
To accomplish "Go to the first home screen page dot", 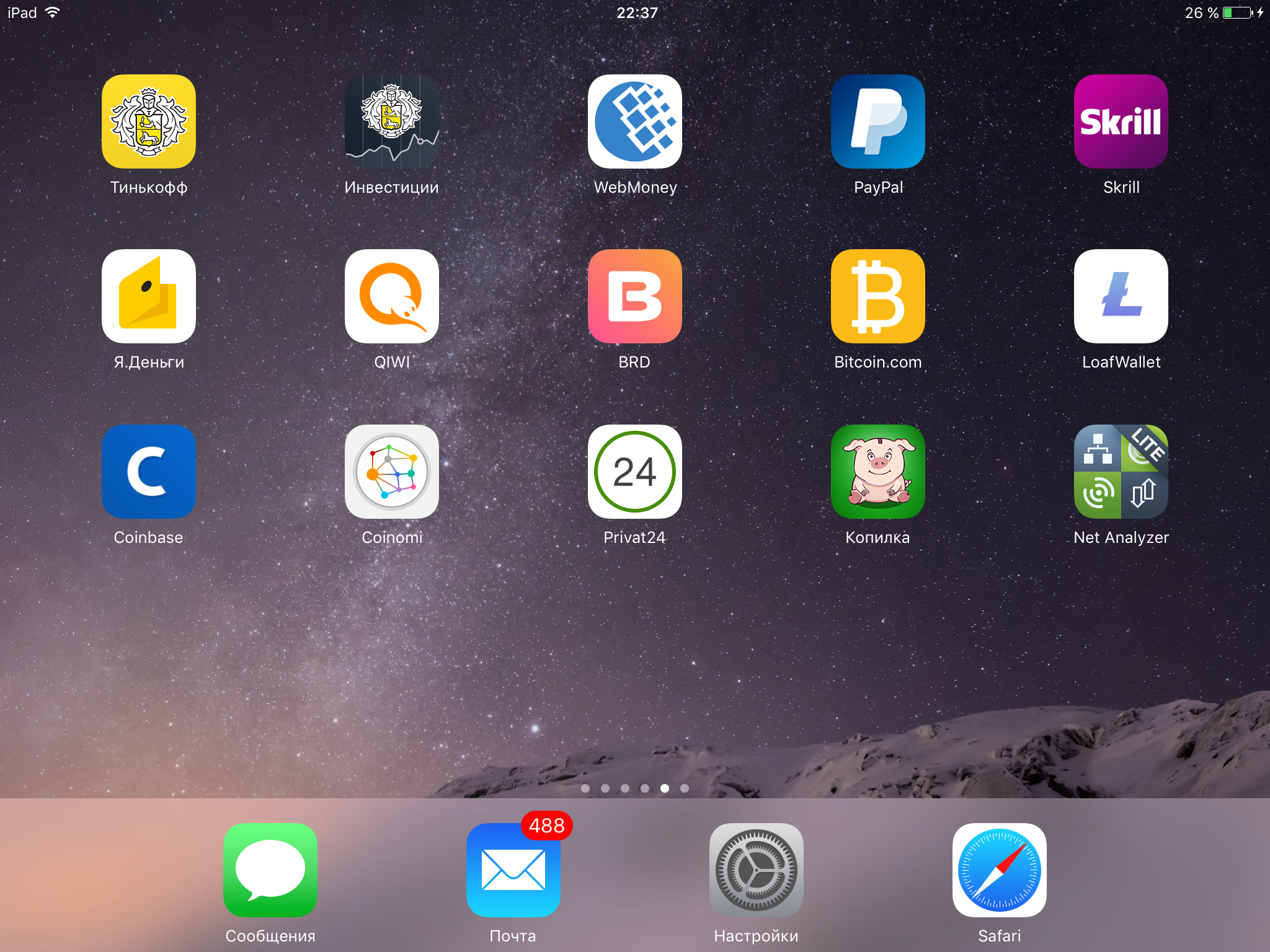I will [x=585, y=788].
